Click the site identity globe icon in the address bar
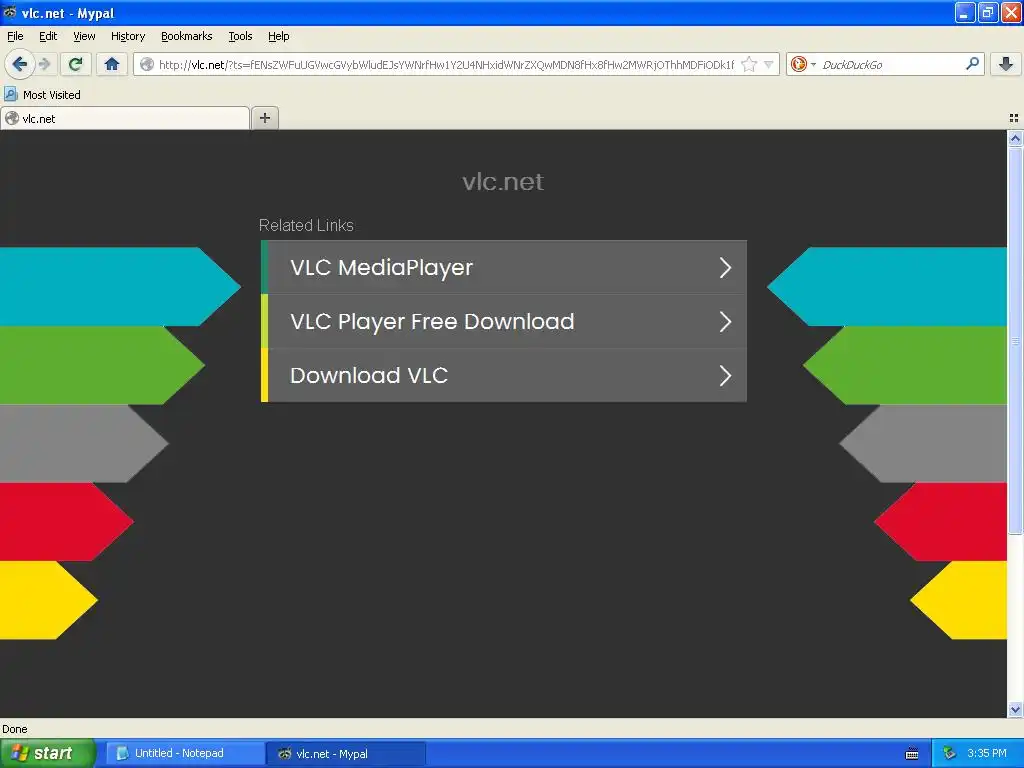The width and height of the screenshot is (1024, 768). [147, 64]
